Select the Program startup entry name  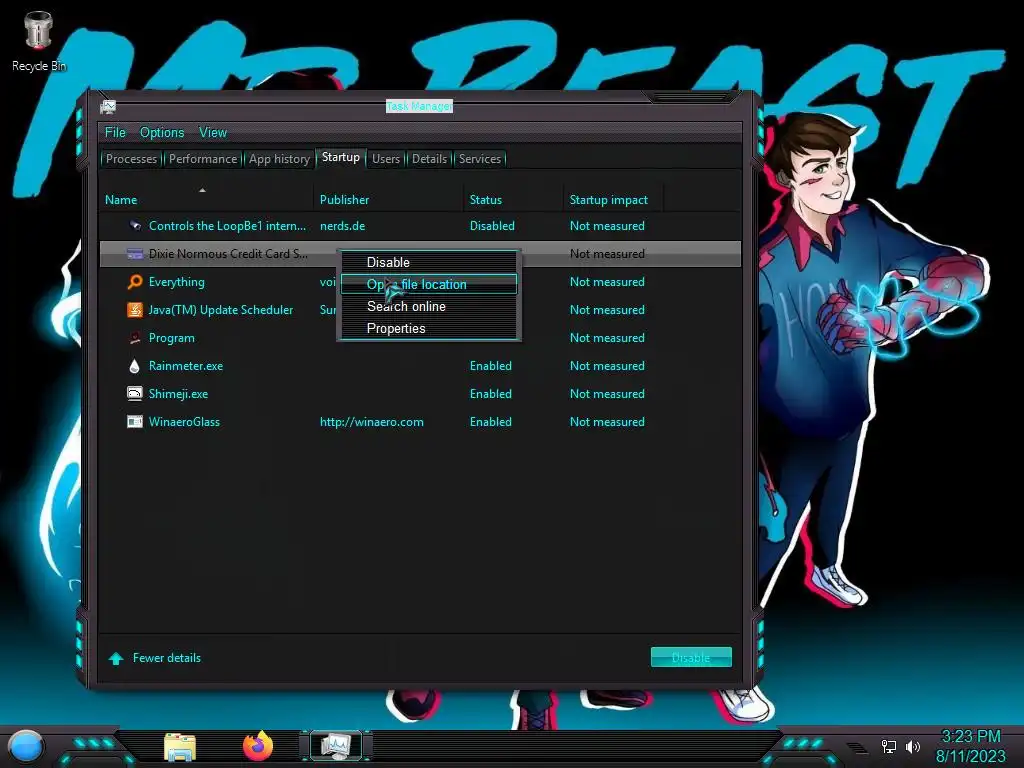(172, 338)
